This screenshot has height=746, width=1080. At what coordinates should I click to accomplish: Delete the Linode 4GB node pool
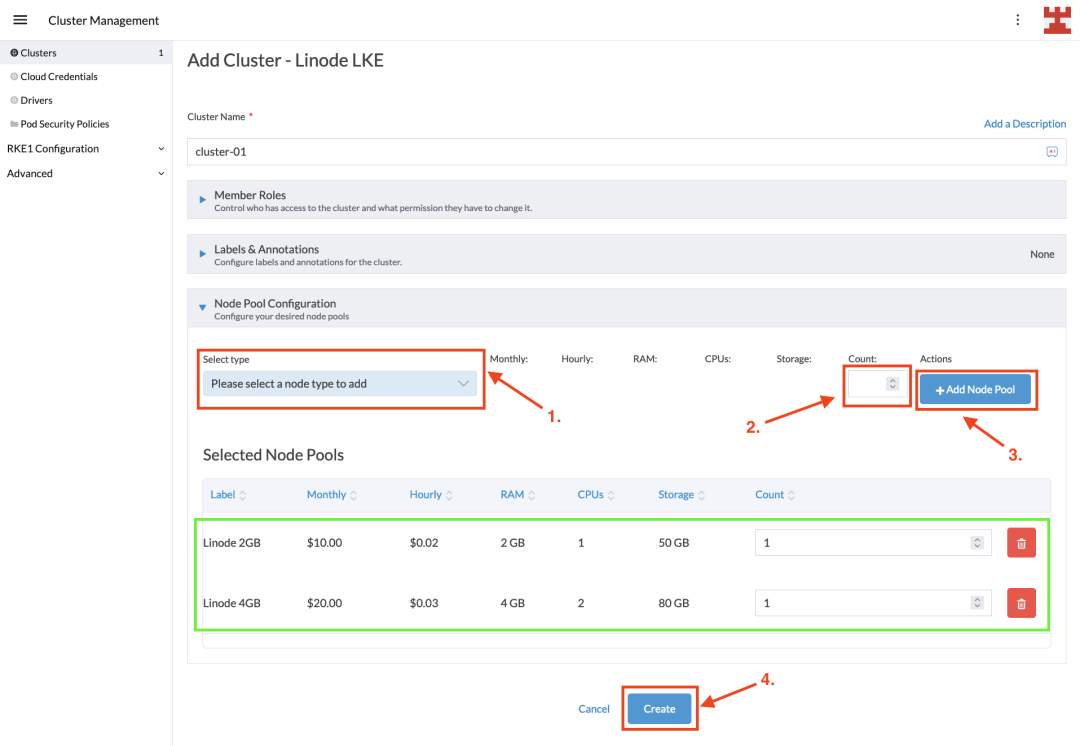coord(1021,603)
